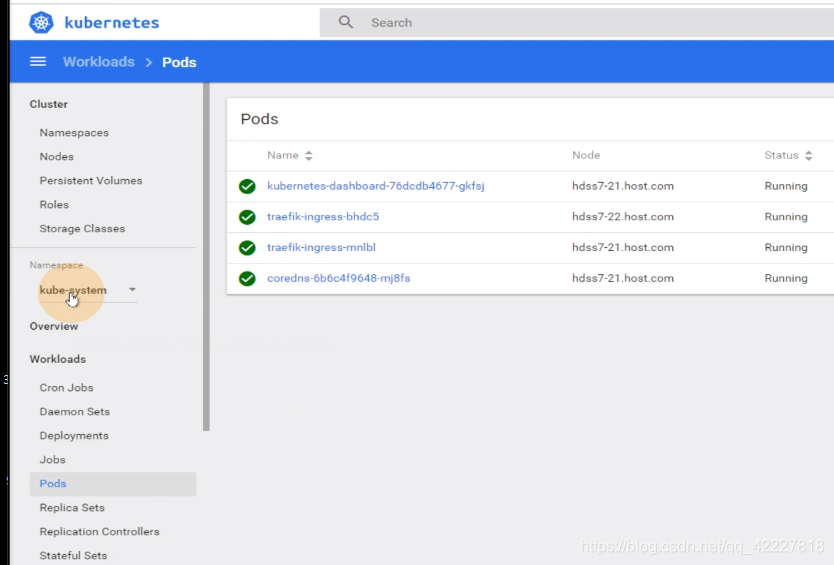Click green status check for kubernetes-dashboard pod
This screenshot has width=834, height=565.
coord(247,186)
